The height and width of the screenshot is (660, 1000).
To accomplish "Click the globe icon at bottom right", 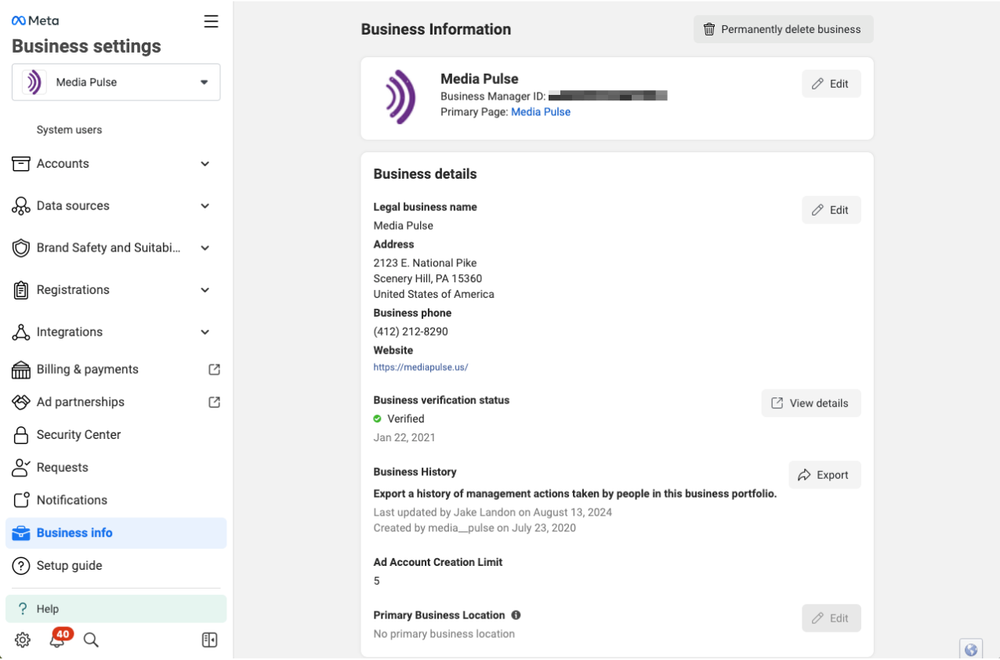I will [x=971, y=650].
